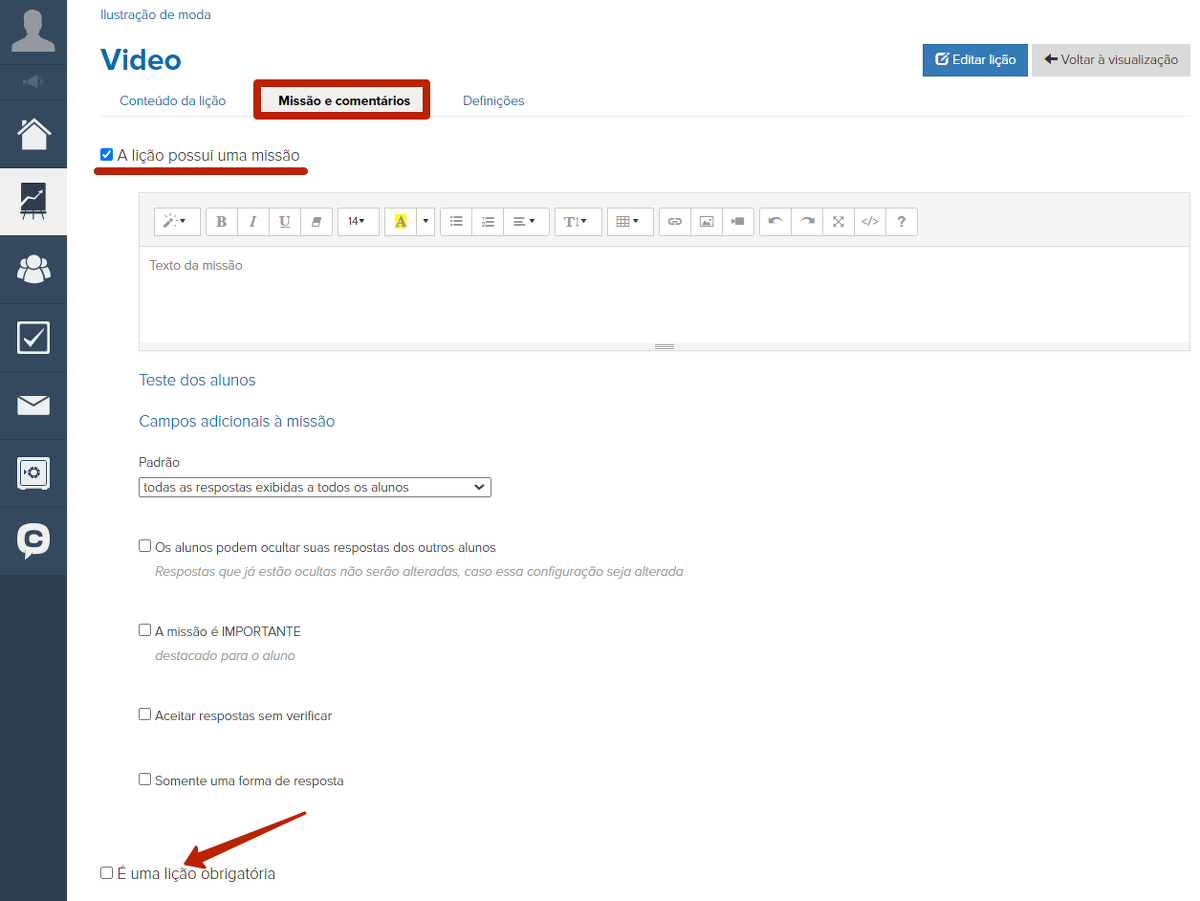Open the font size 14 dropdown
1200x901 pixels.
[357, 222]
